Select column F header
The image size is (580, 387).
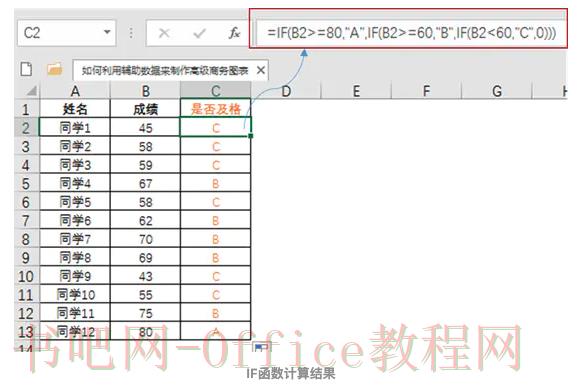click(426, 91)
